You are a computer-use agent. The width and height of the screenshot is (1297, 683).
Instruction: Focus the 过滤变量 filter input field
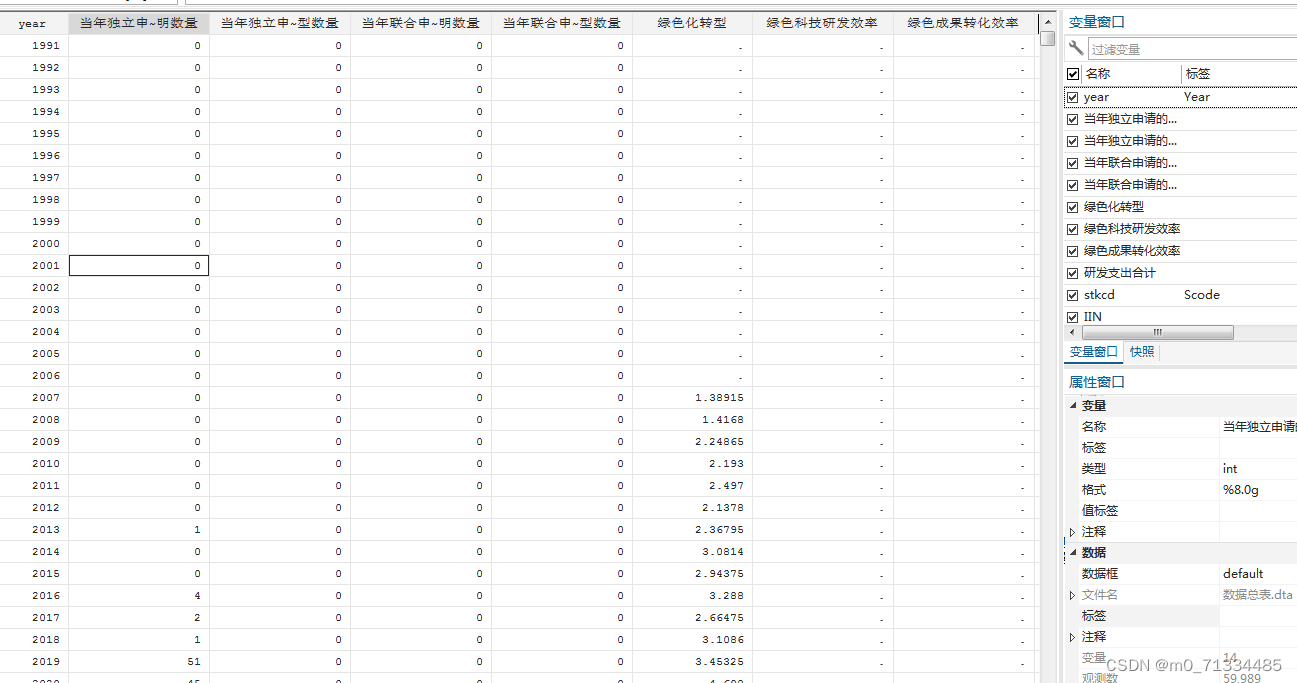(x=1192, y=49)
